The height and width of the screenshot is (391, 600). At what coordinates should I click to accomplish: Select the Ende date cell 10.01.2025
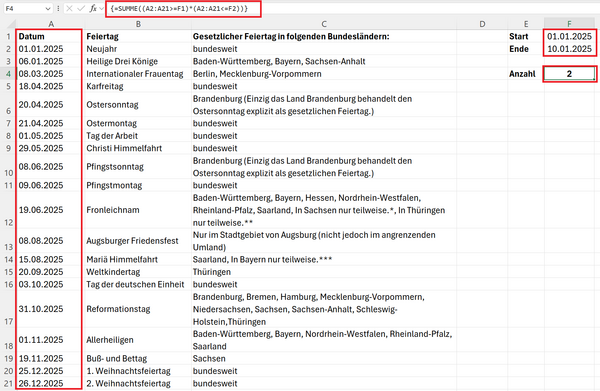(569, 49)
